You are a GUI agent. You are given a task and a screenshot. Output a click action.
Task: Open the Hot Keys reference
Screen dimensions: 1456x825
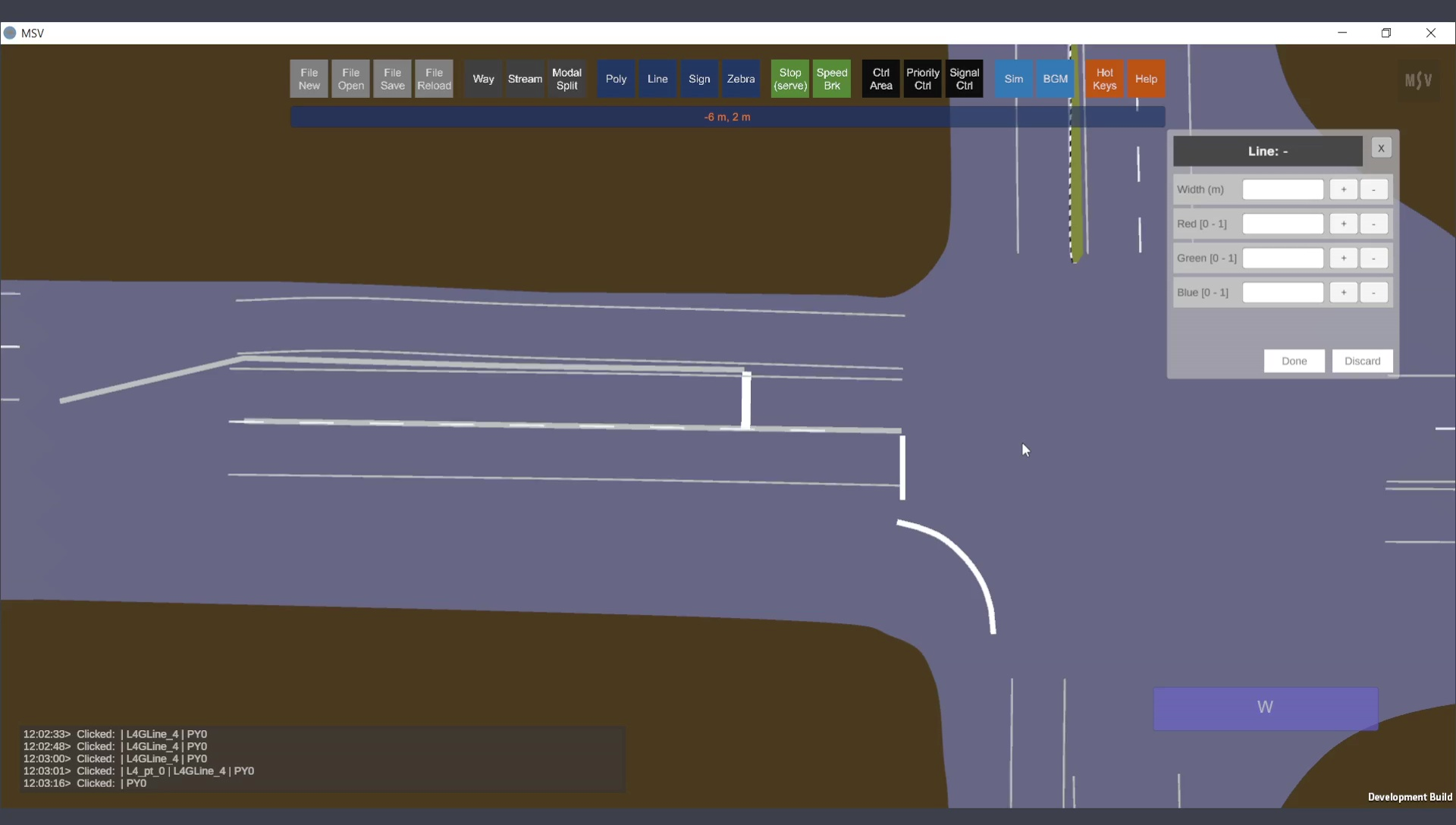[x=1104, y=79]
